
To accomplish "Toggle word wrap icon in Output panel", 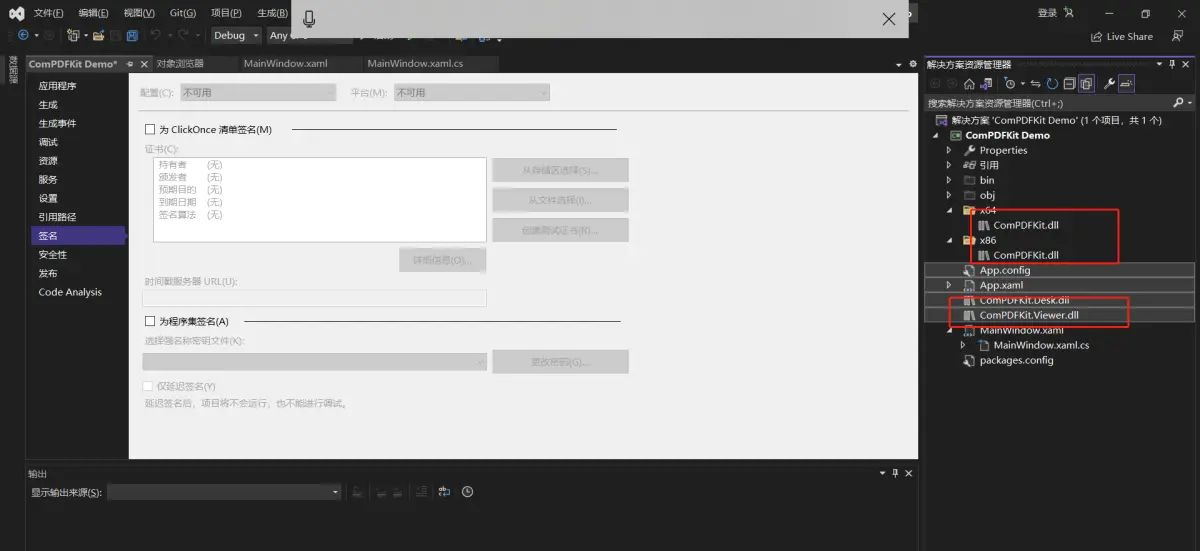I will (x=444, y=491).
